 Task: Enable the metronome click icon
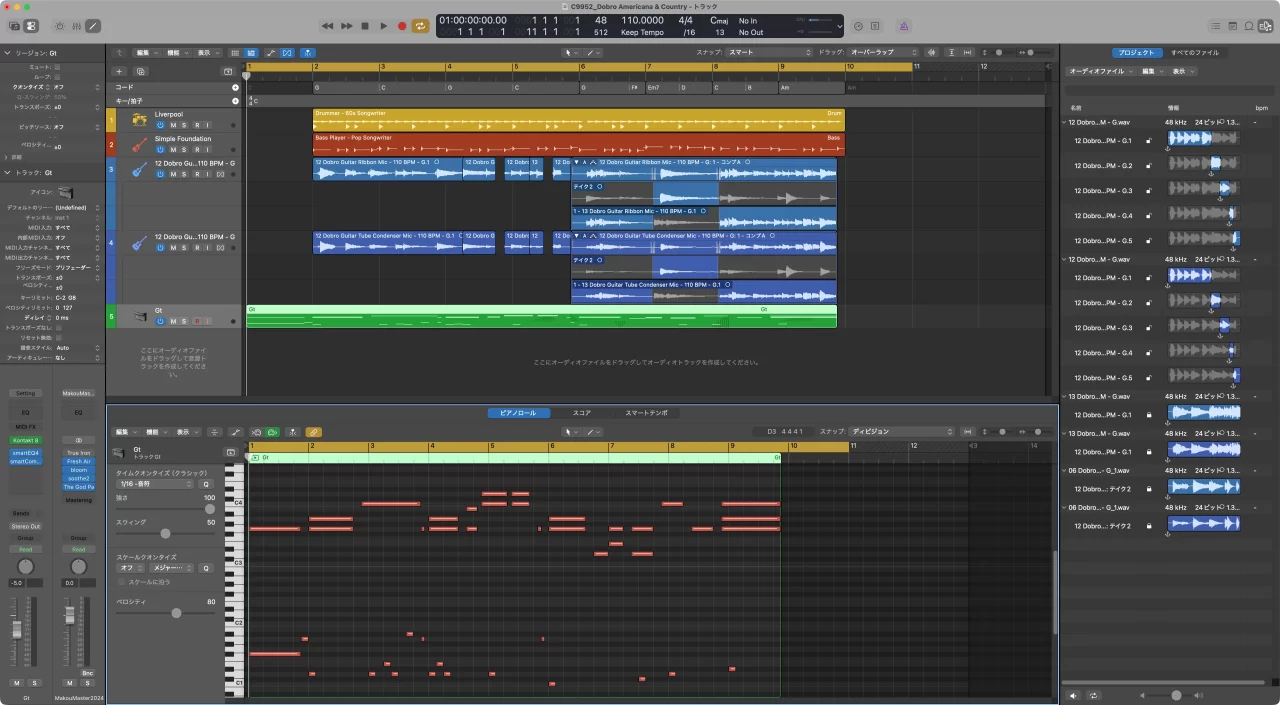coord(903,26)
